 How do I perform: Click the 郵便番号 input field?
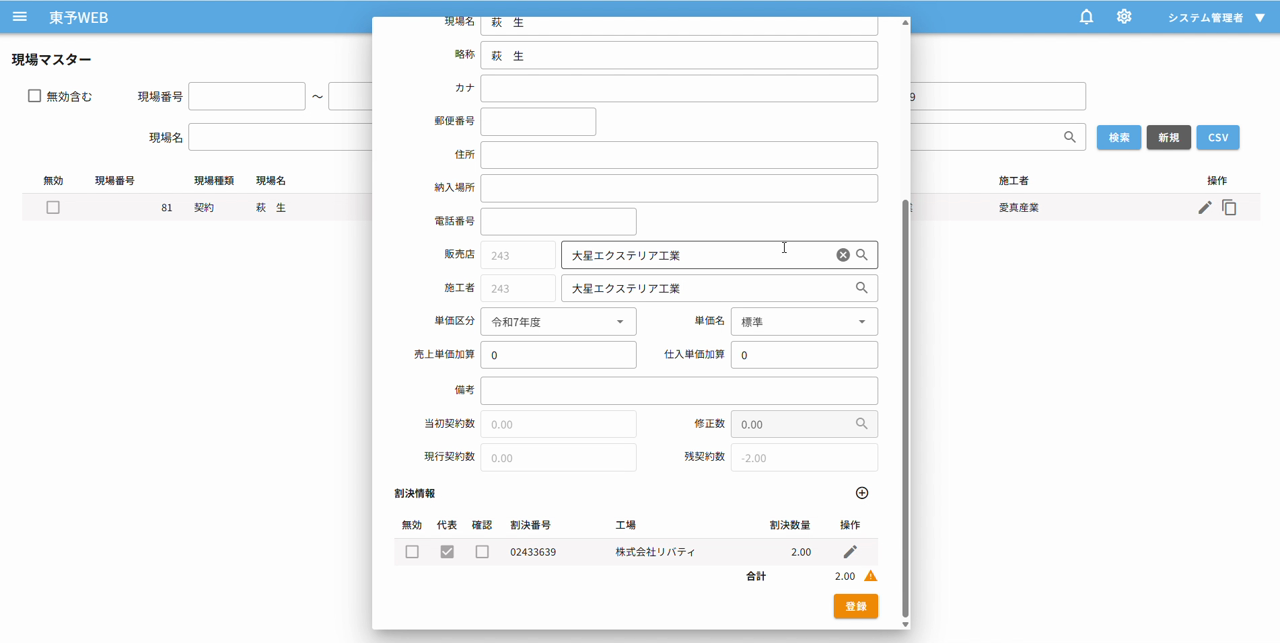(x=538, y=121)
